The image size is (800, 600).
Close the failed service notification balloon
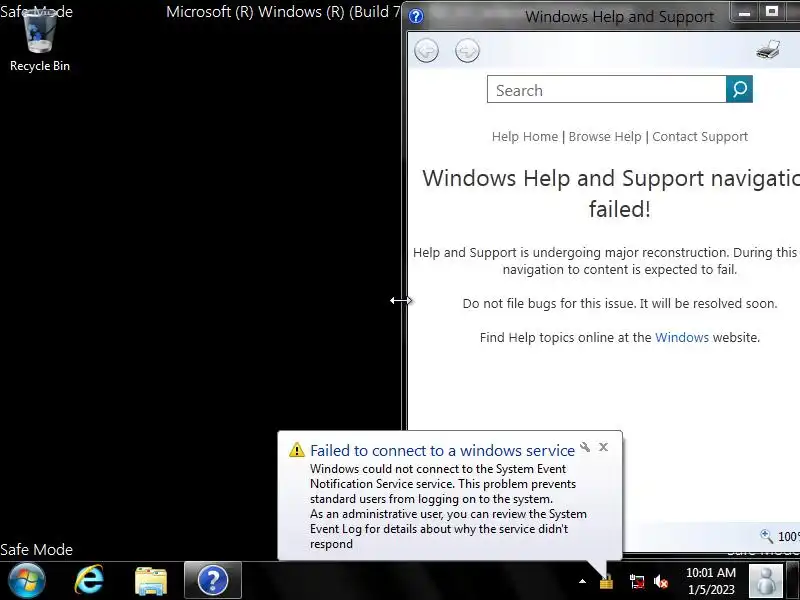(x=604, y=447)
